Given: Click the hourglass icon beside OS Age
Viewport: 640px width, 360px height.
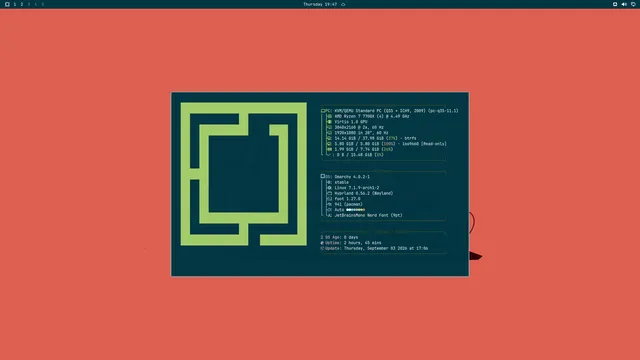Looking at the screenshot, I should (x=322, y=237).
